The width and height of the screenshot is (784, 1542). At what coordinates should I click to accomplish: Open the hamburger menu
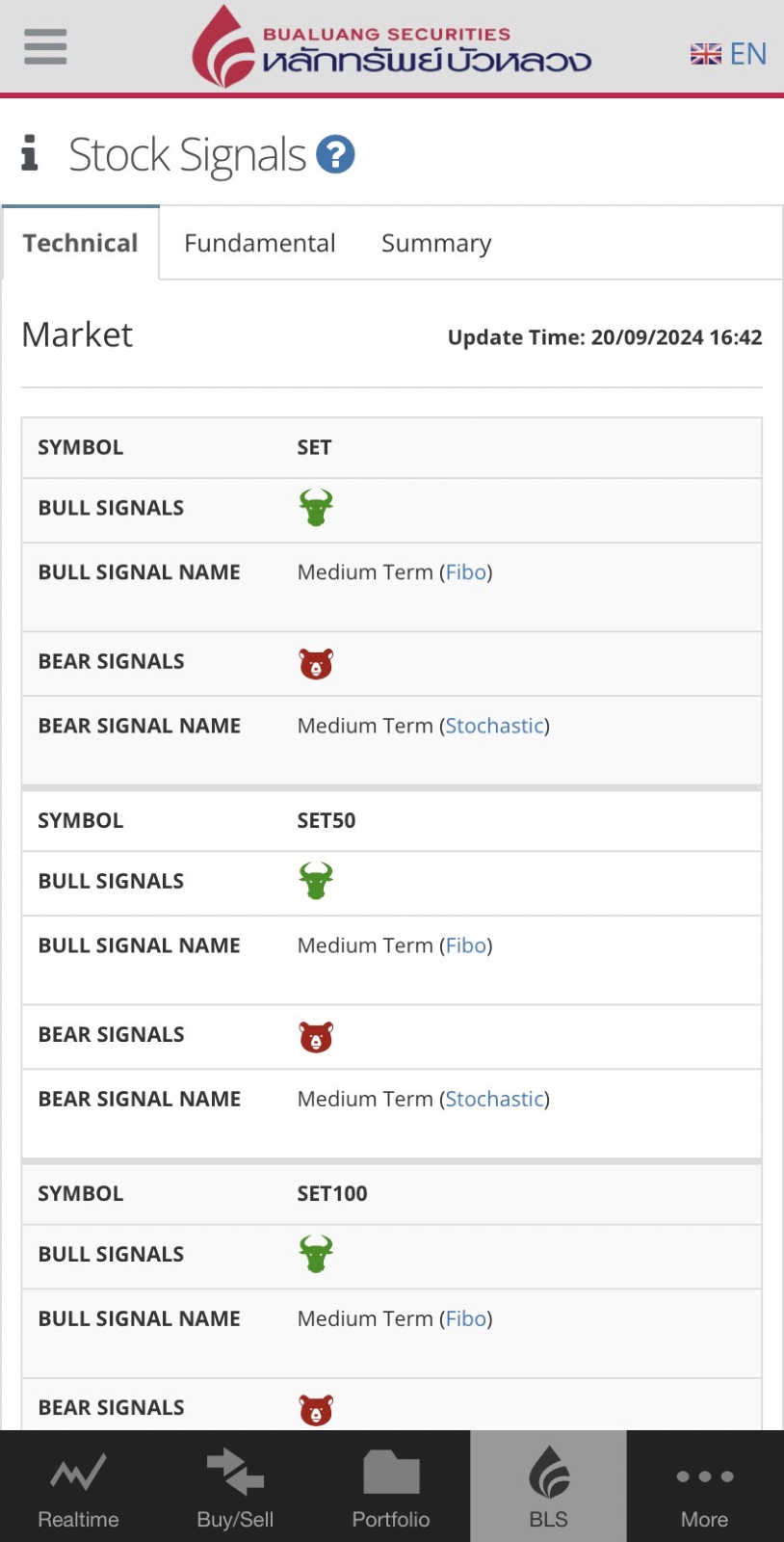(45, 46)
